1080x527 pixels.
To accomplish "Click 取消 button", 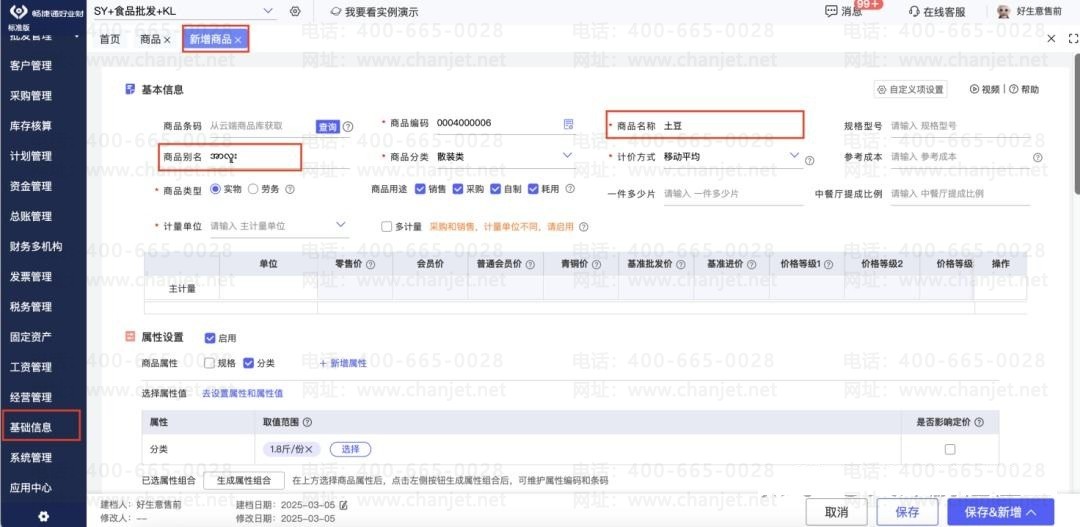I will pos(836,512).
